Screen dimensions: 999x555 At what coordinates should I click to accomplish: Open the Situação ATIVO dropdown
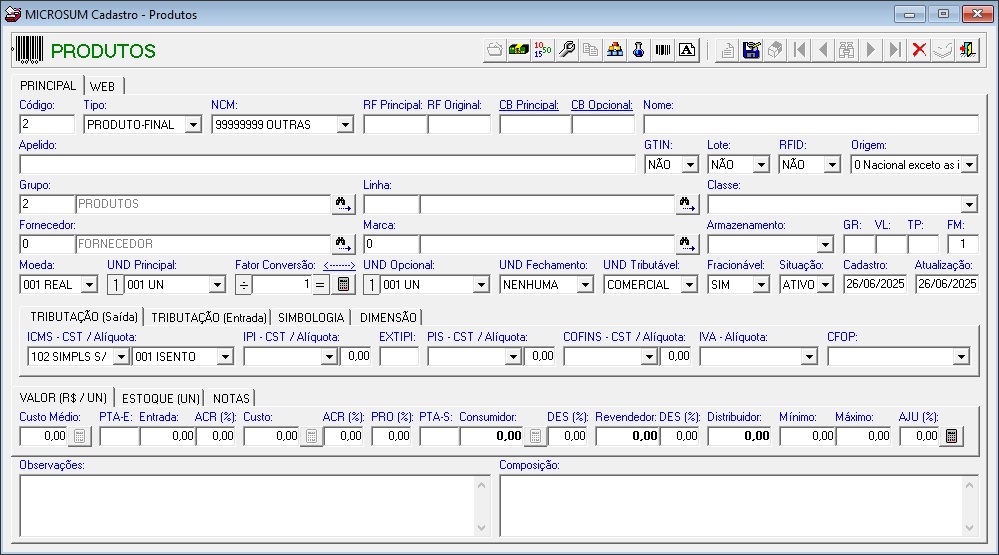click(x=825, y=285)
